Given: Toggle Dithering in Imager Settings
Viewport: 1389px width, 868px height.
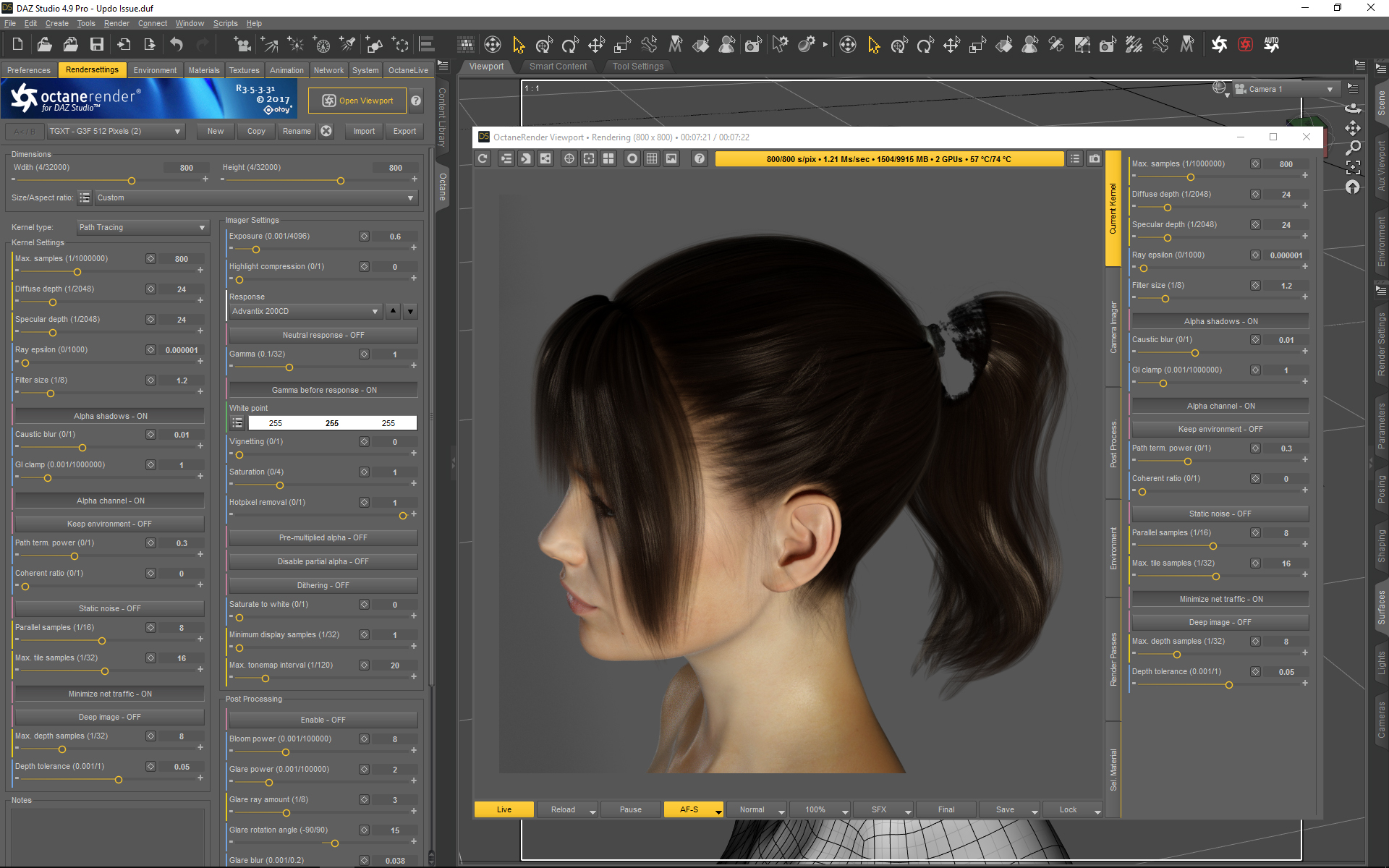Looking at the screenshot, I should 323,585.
